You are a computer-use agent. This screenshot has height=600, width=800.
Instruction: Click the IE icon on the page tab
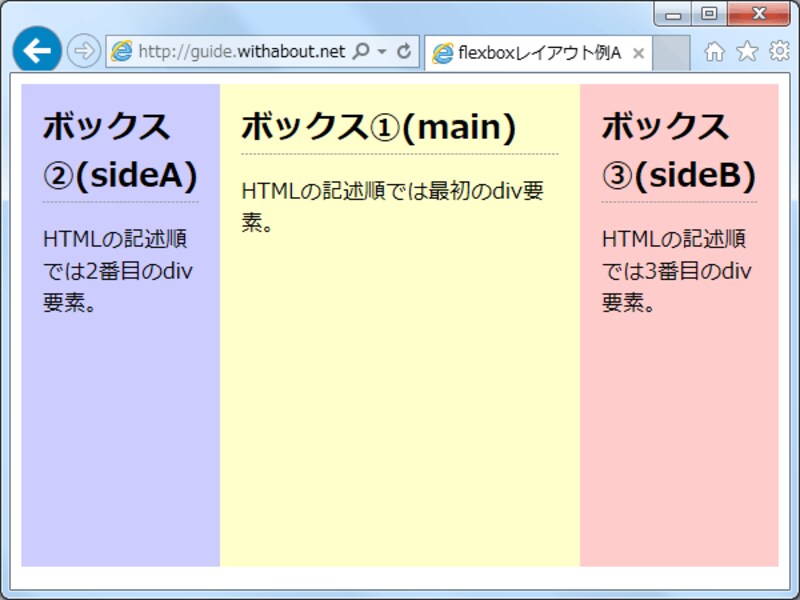442,54
